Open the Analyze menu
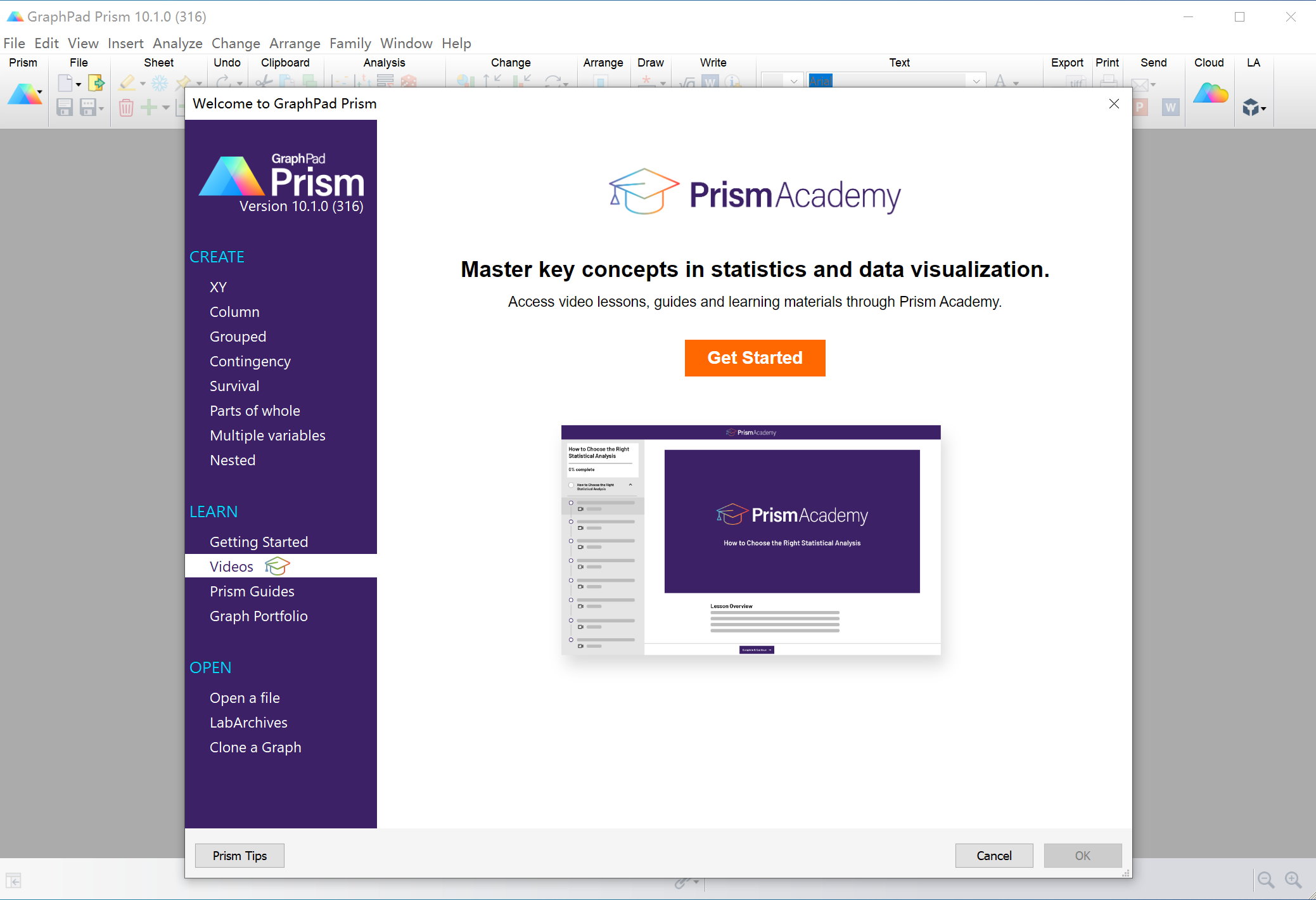Screen dimensions: 1316x900 176,43
